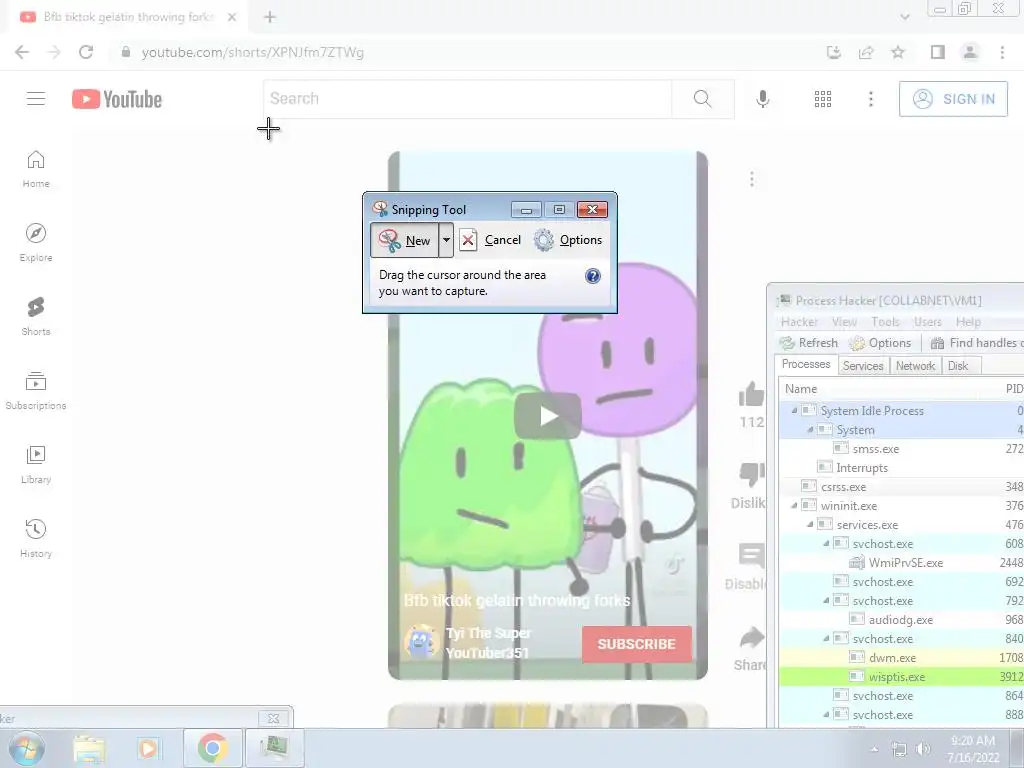The image size is (1024, 768).
Task: Click the YouTube search magnifier button
Action: (703, 99)
